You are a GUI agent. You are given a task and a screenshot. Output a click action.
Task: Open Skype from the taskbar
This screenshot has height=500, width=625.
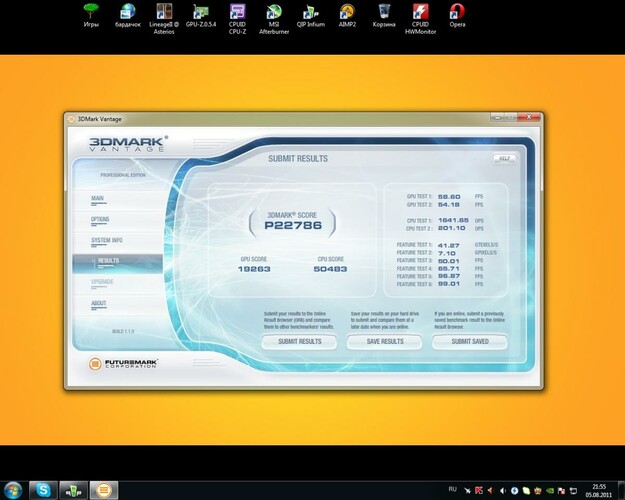click(43, 490)
